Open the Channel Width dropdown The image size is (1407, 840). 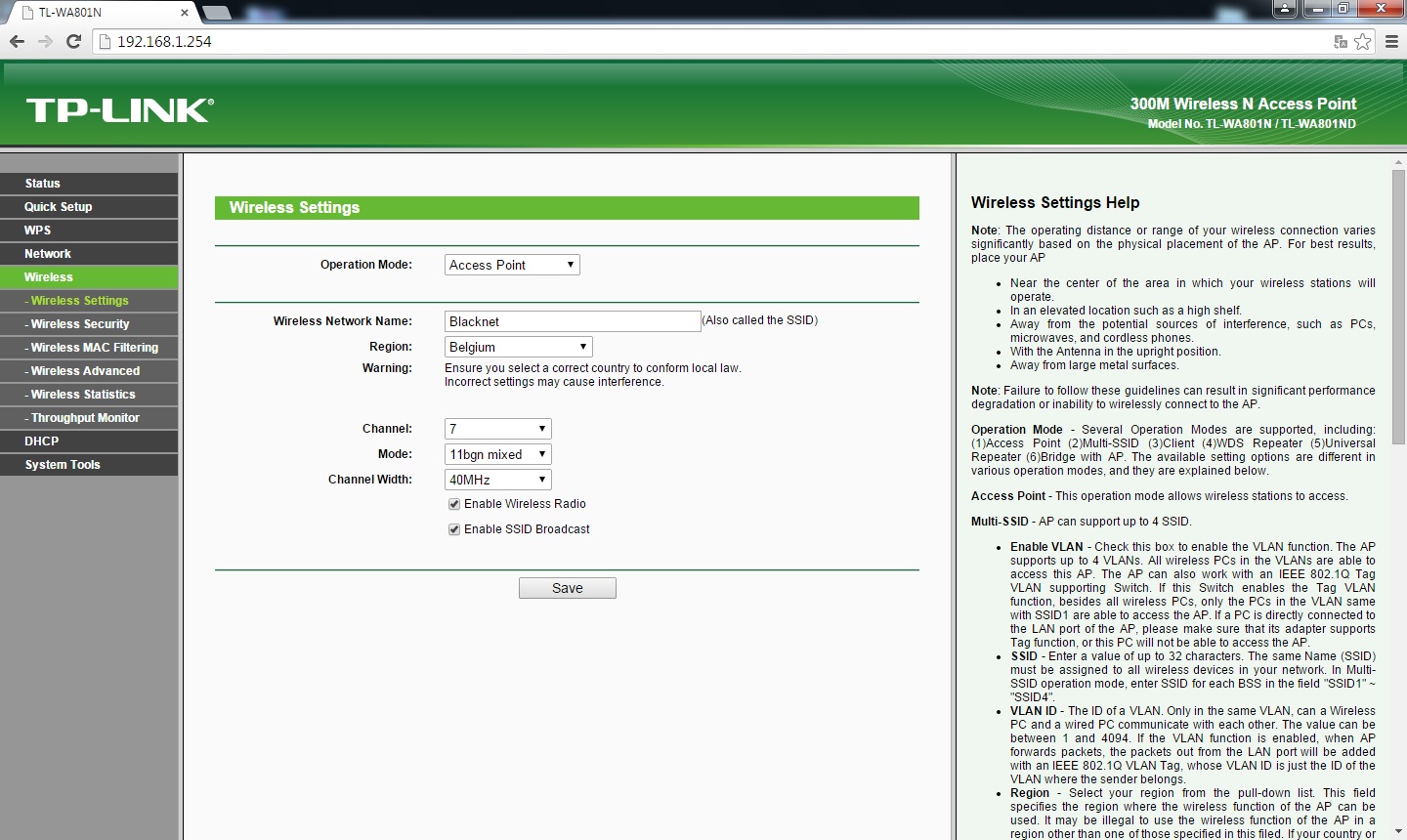[497, 480]
